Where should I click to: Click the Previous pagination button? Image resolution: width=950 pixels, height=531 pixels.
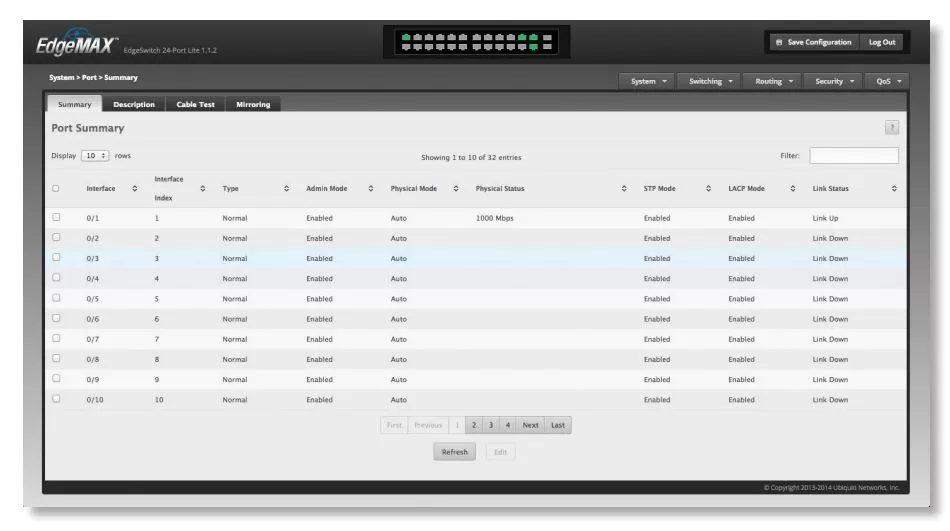click(x=428, y=425)
